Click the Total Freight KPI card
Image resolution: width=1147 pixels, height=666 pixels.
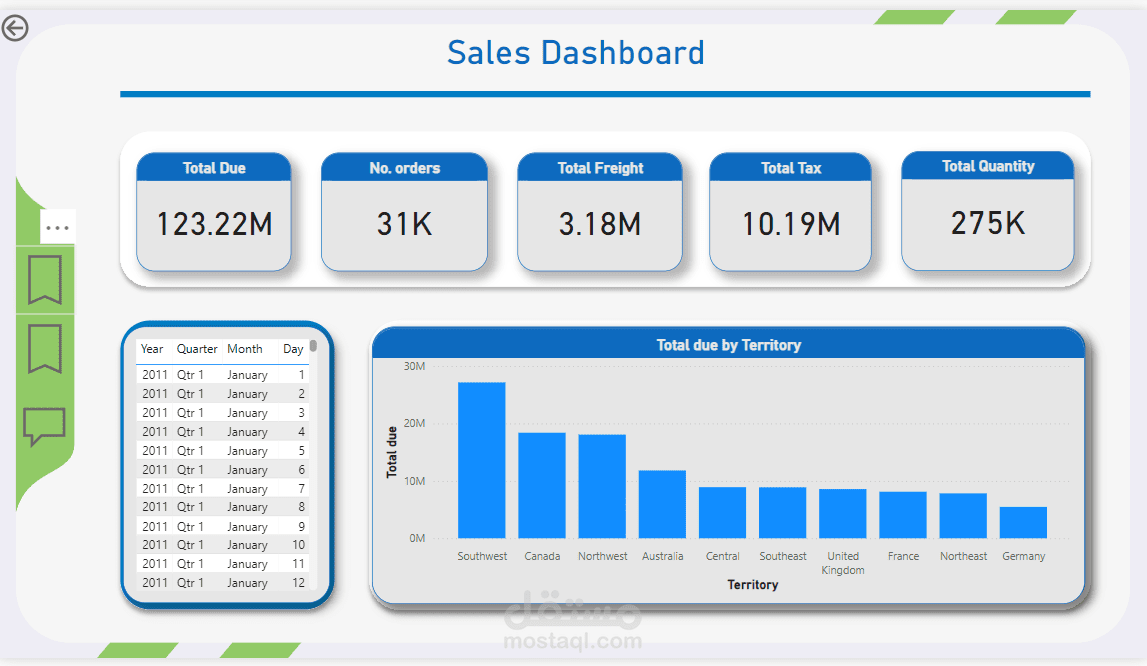click(x=599, y=211)
